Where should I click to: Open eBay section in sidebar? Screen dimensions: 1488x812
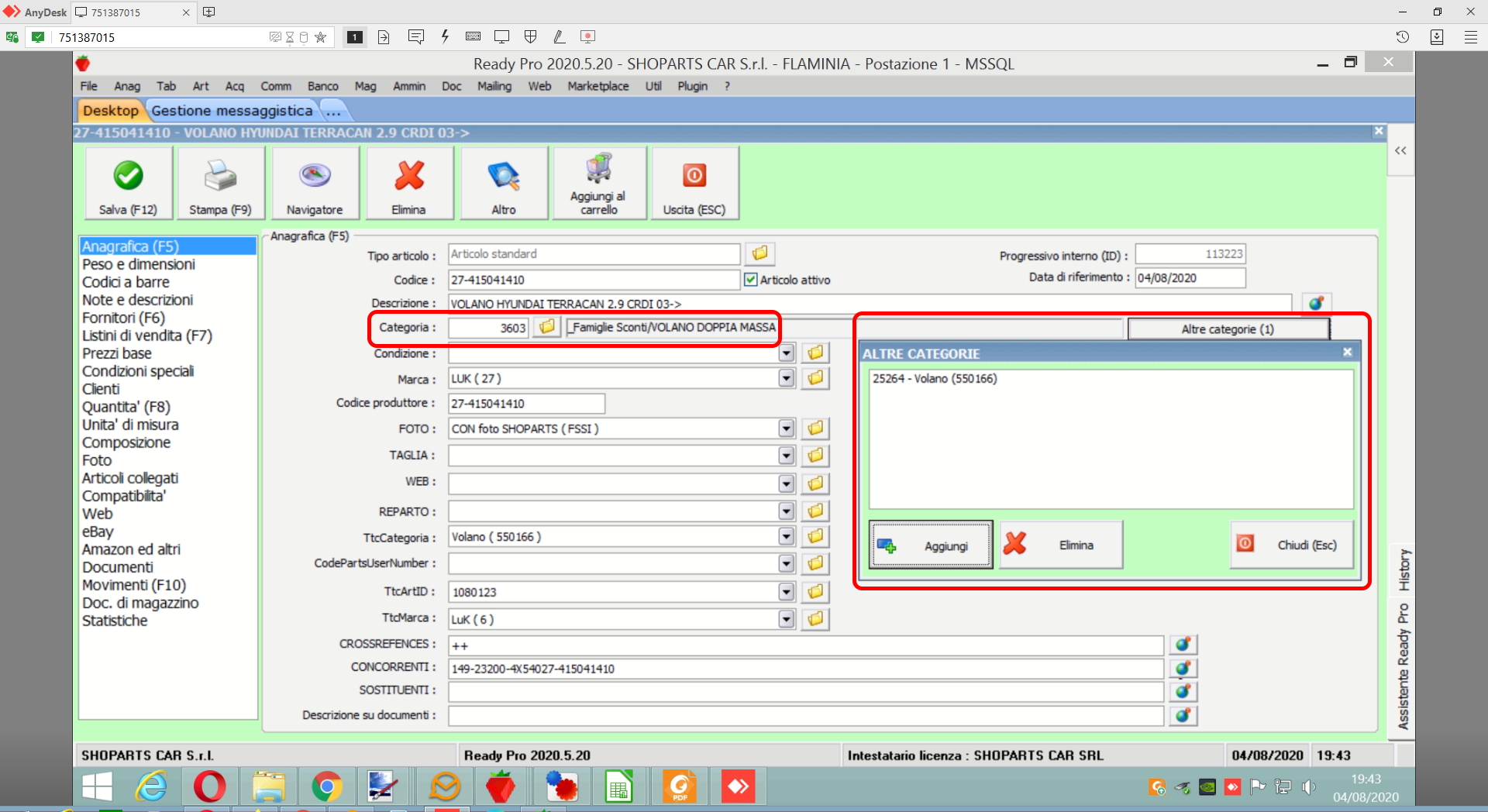click(98, 532)
